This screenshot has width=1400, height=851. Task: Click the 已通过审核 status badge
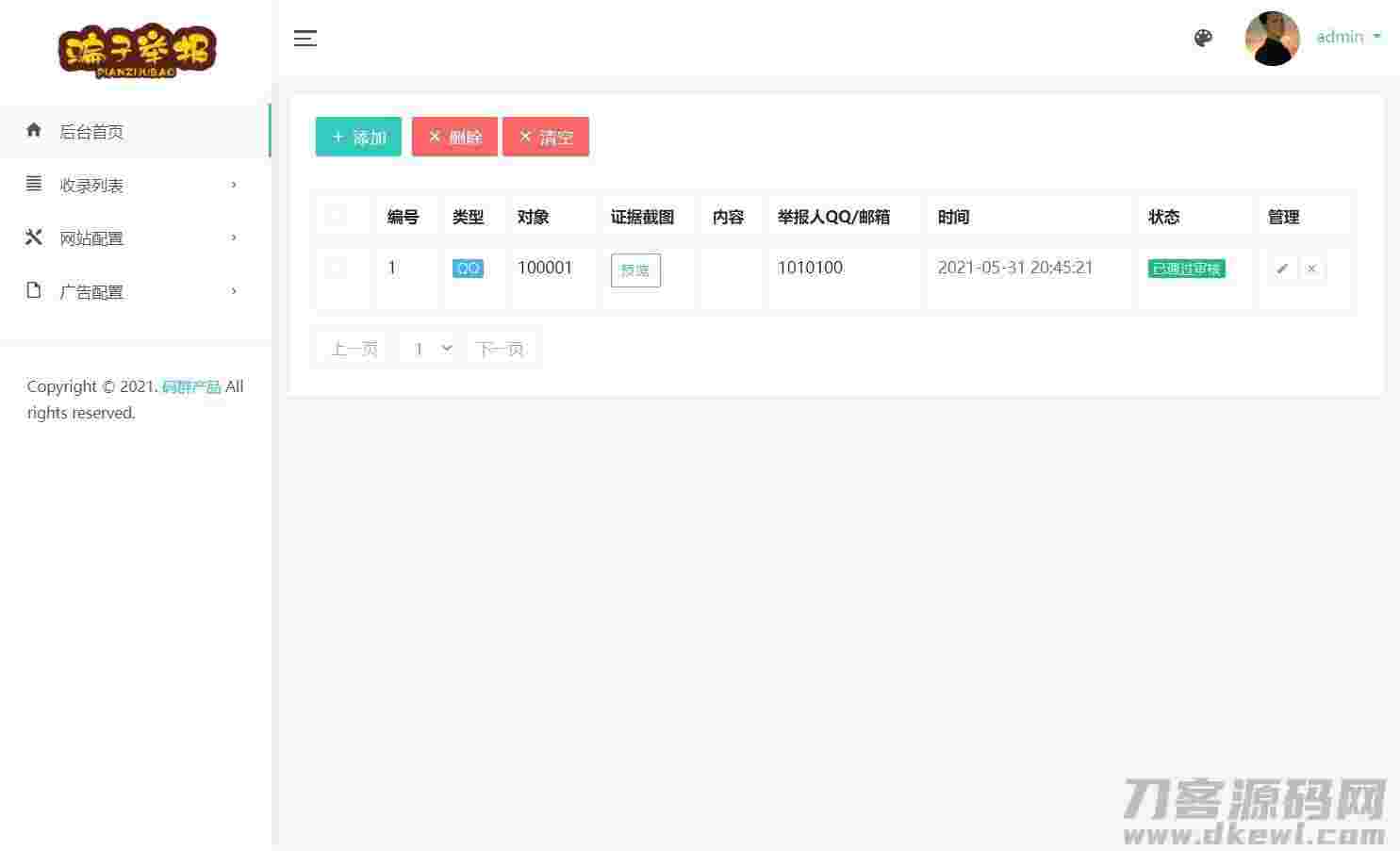click(1187, 269)
